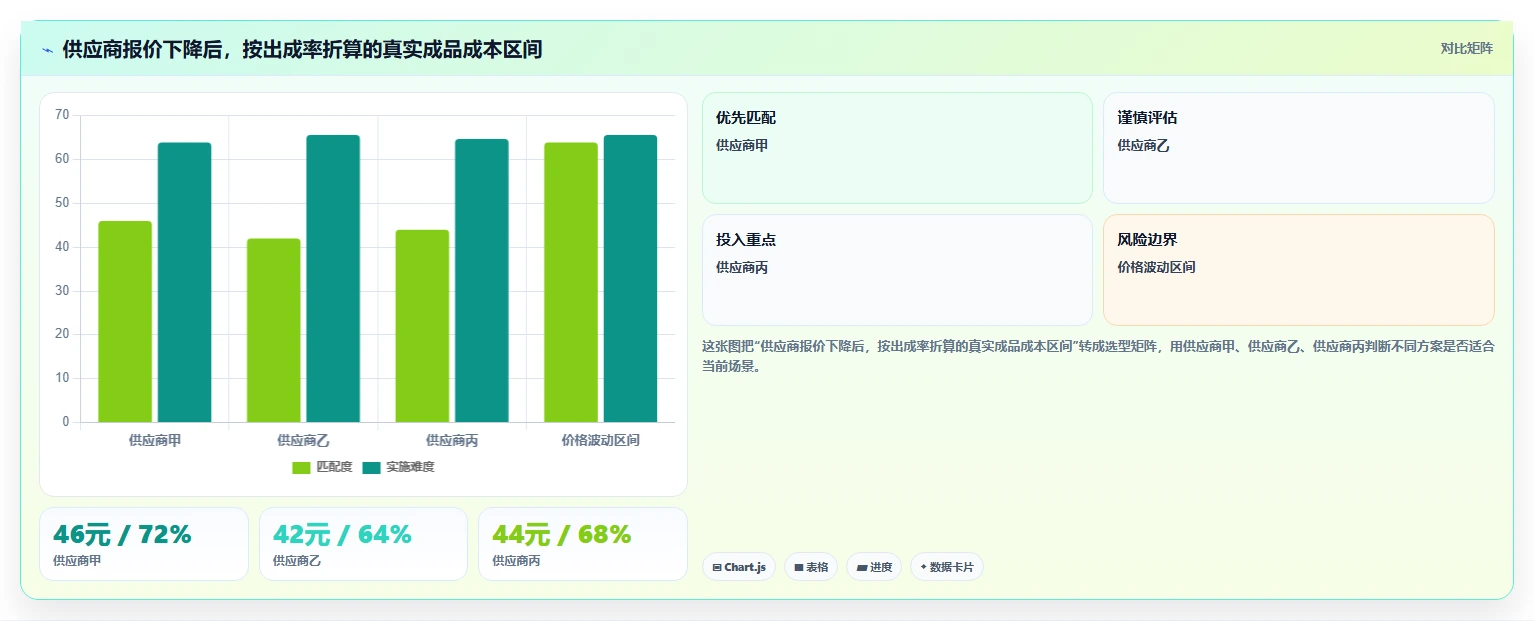Click the 70 y-axis value

click(x=62, y=115)
